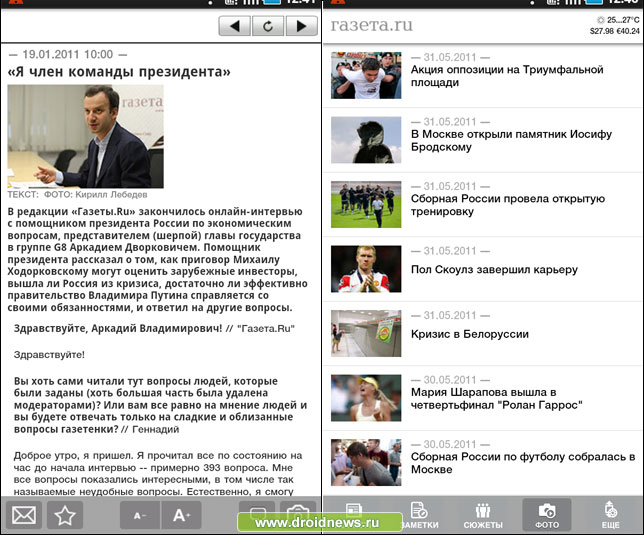Open the ЕЩЕ tab

click(x=611, y=515)
